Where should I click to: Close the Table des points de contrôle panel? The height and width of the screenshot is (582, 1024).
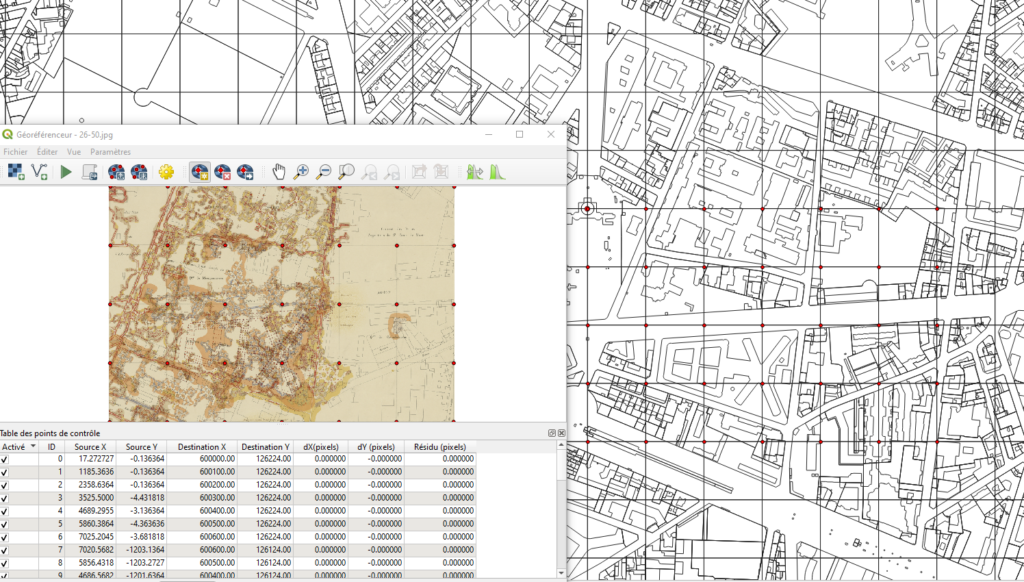point(561,433)
